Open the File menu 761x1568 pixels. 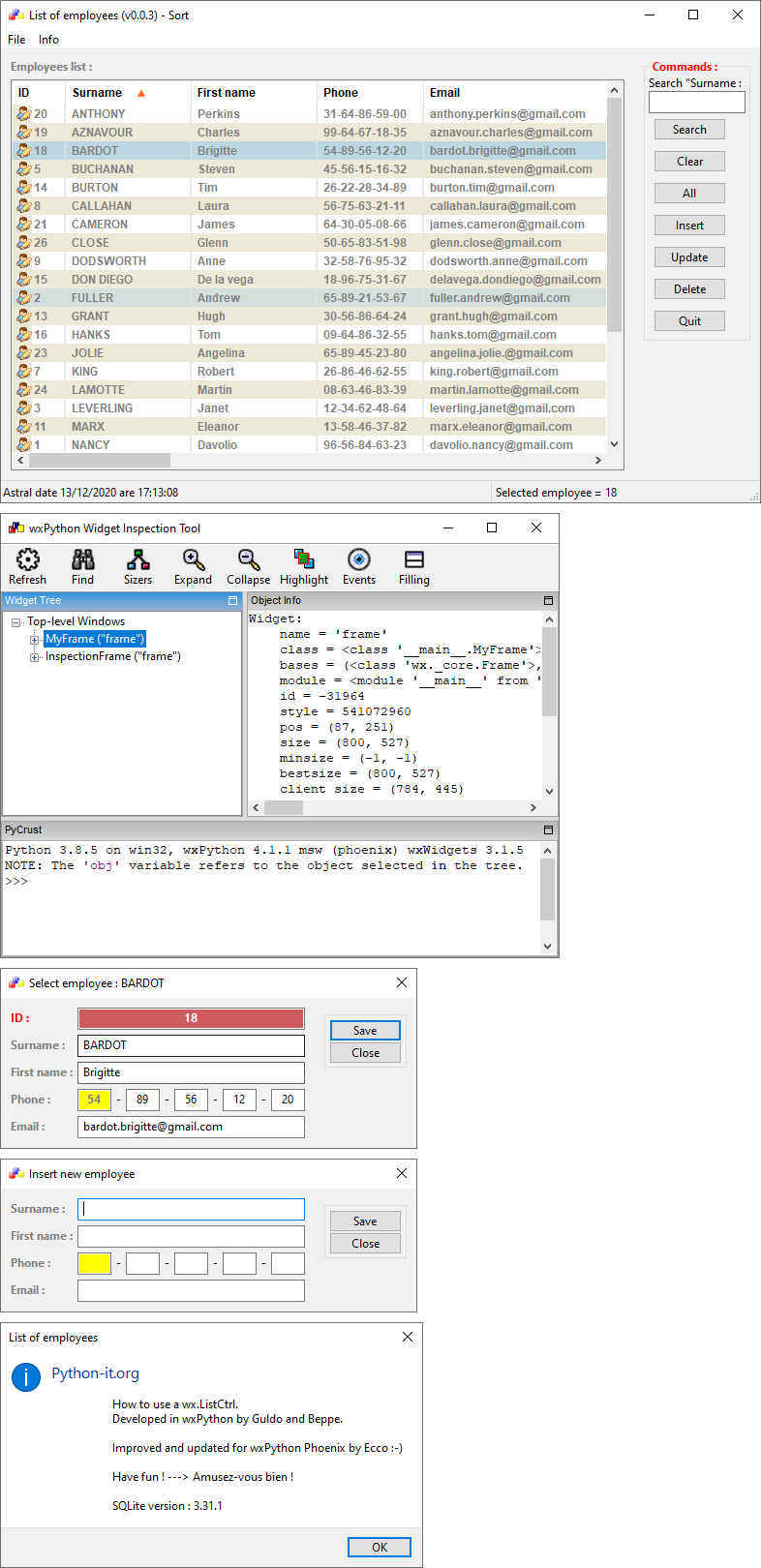(x=16, y=40)
